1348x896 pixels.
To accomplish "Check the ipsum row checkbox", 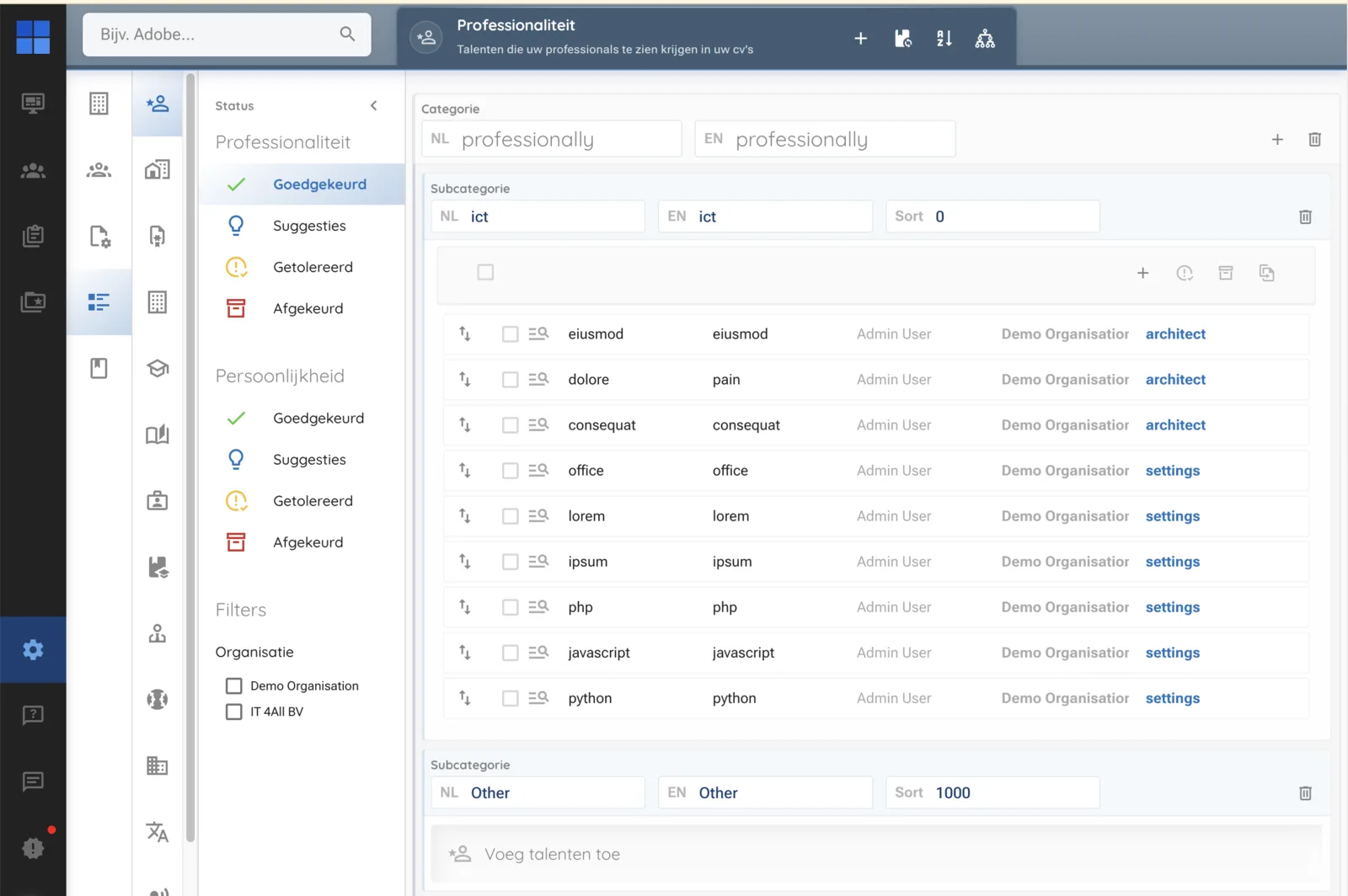I will (510, 562).
